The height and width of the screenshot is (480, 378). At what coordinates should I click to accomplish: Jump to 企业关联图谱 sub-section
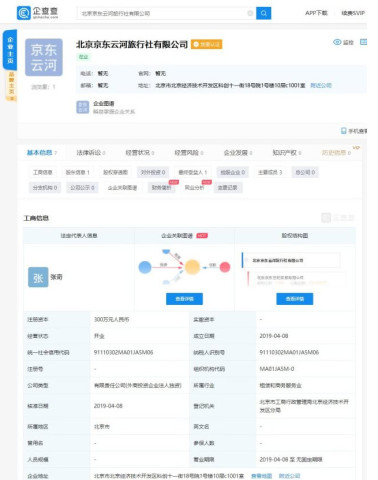click(122, 188)
